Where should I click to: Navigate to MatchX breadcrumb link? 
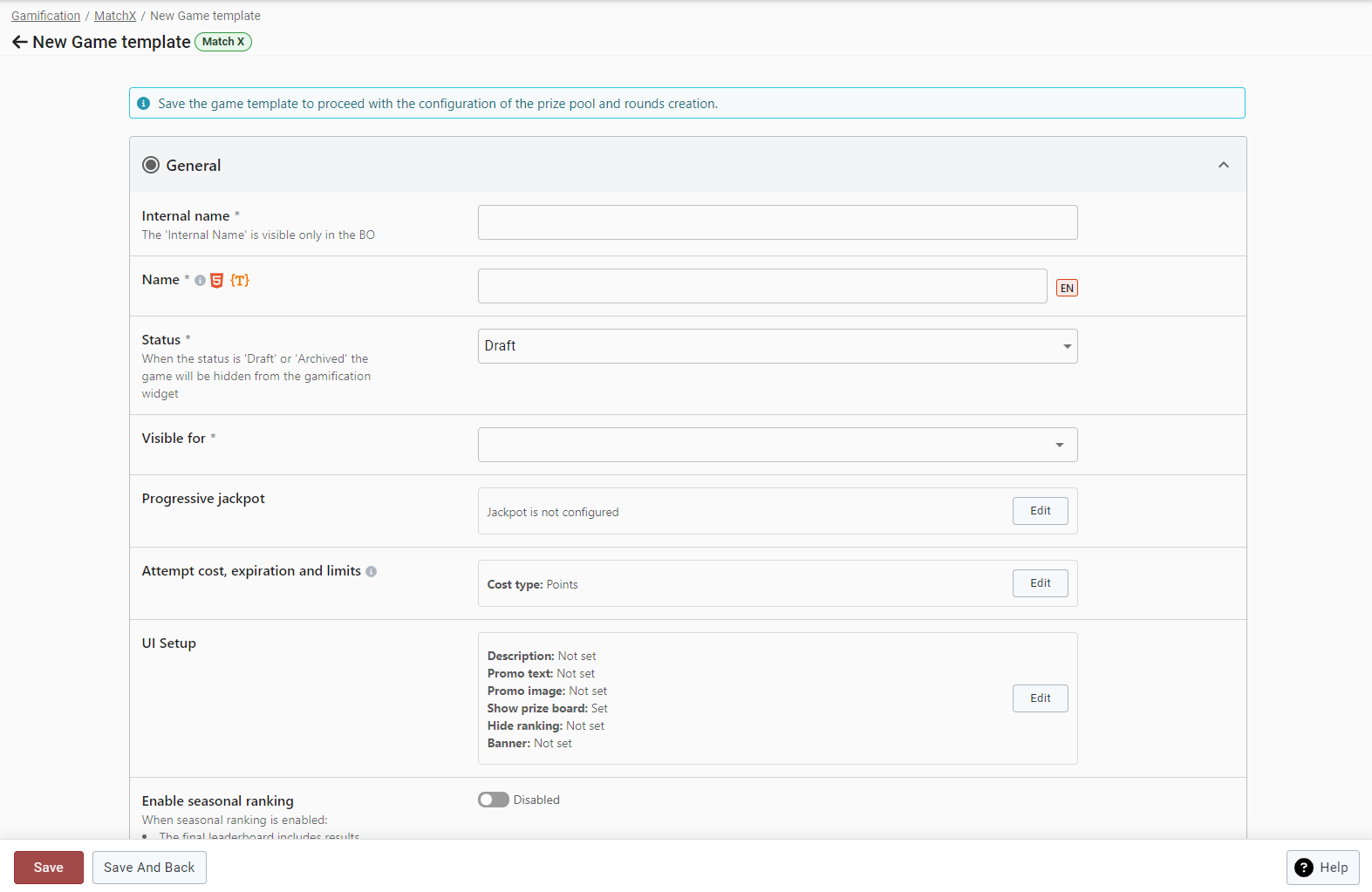pos(115,16)
